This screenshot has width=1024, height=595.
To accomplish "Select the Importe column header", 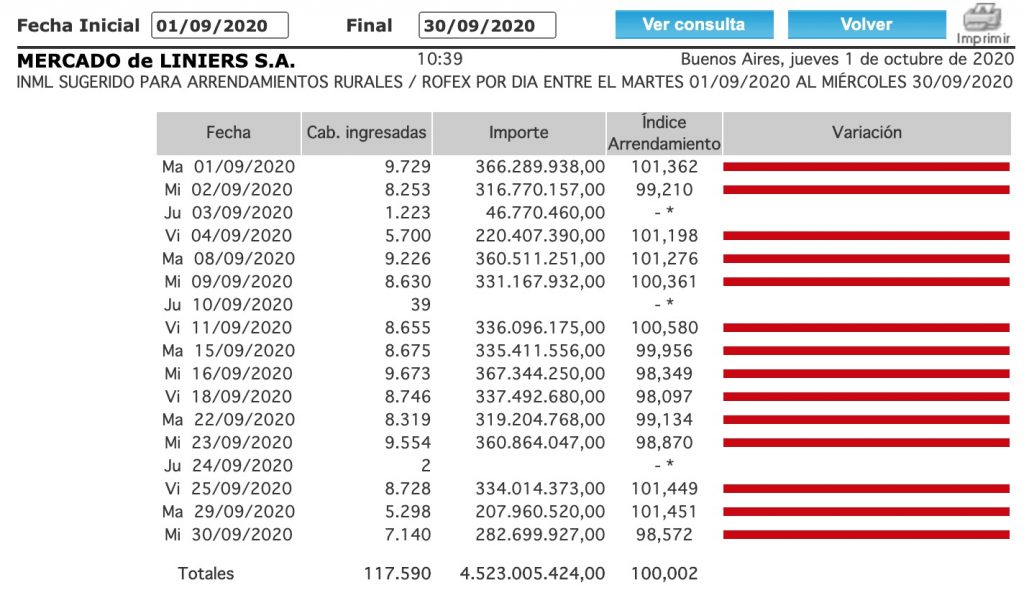I will tap(518, 132).
